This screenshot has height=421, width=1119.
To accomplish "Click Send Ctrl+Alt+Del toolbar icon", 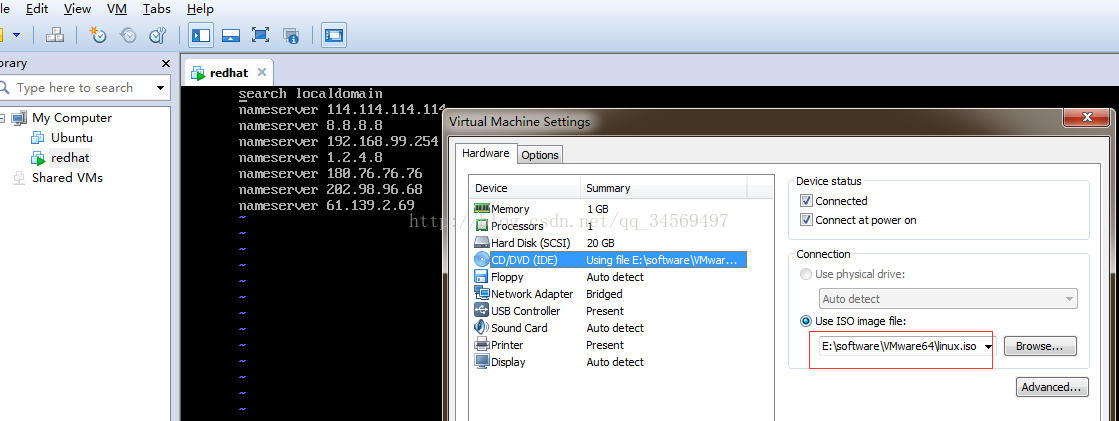I will point(55,34).
